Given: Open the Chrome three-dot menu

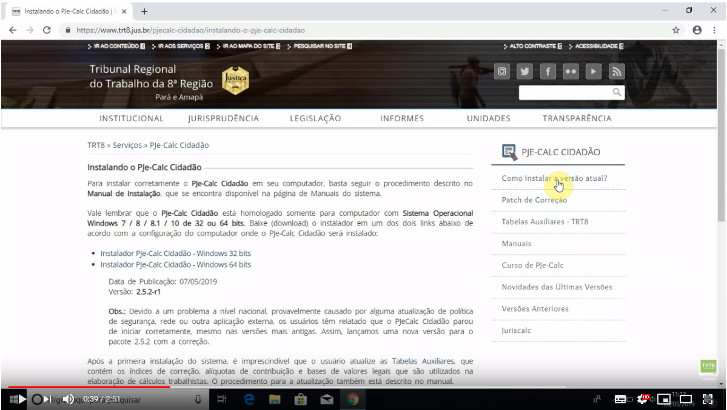Looking at the screenshot, I should click(x=714, y=30).
